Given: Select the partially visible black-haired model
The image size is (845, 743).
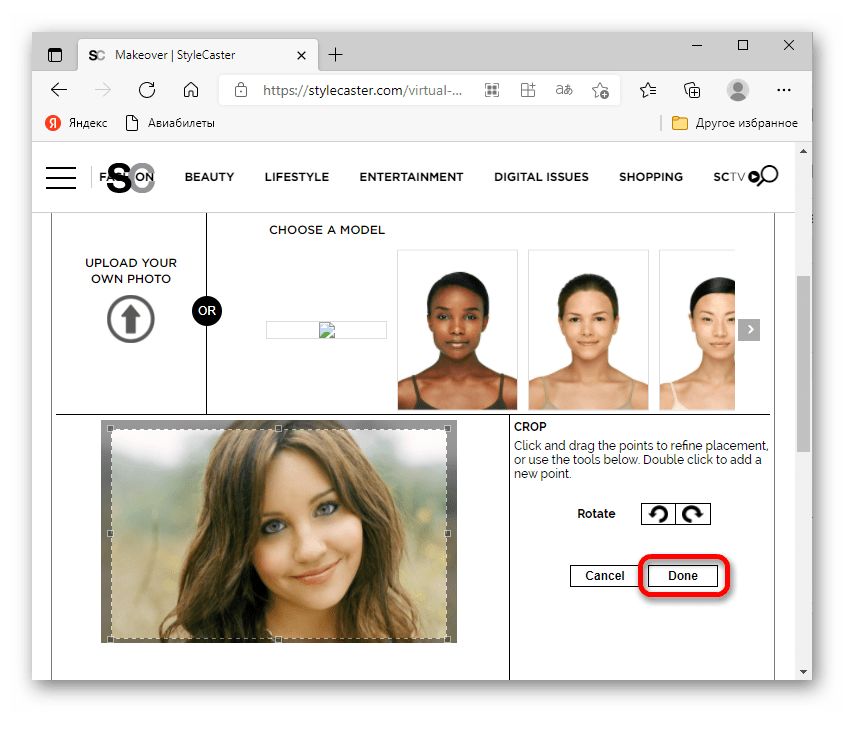Looking at the screenshot, I should click(697, 330).
